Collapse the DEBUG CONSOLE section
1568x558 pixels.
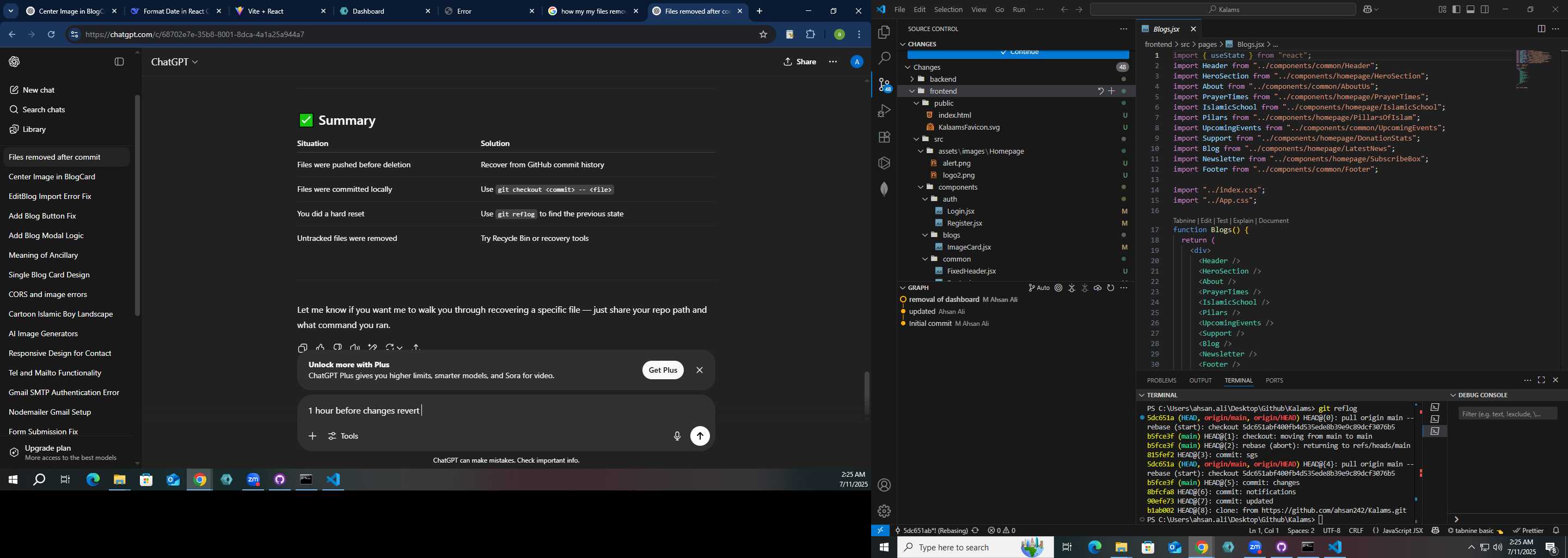coord(1479,396)
